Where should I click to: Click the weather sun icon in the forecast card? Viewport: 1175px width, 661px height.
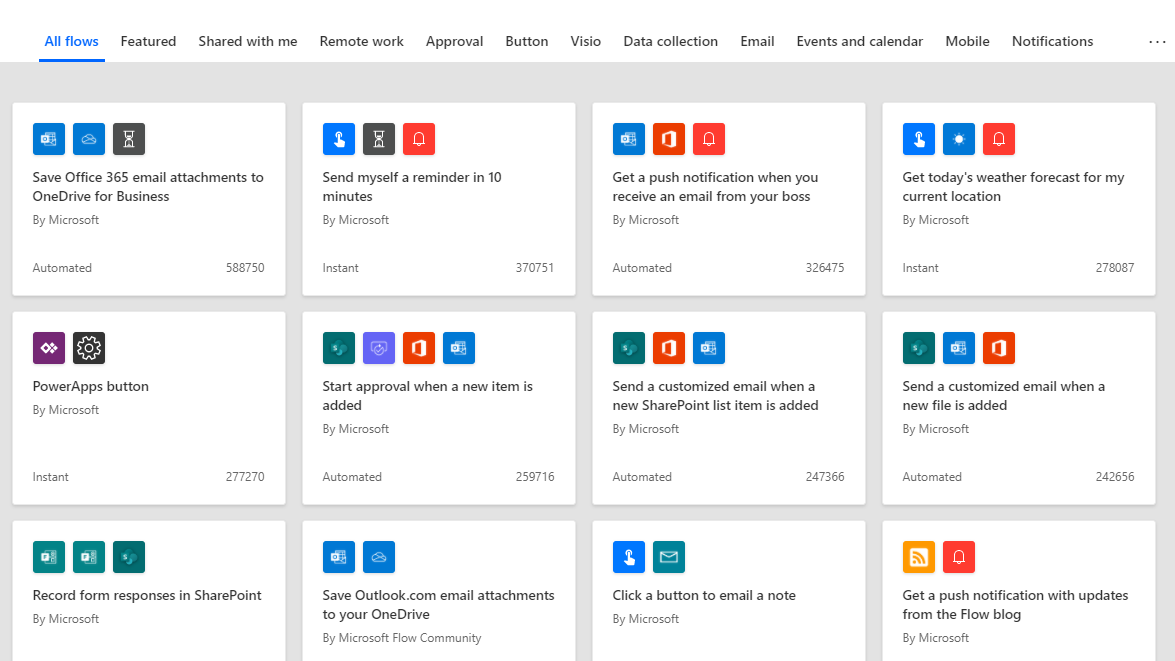pyautogui.click(x=959, y=139)
